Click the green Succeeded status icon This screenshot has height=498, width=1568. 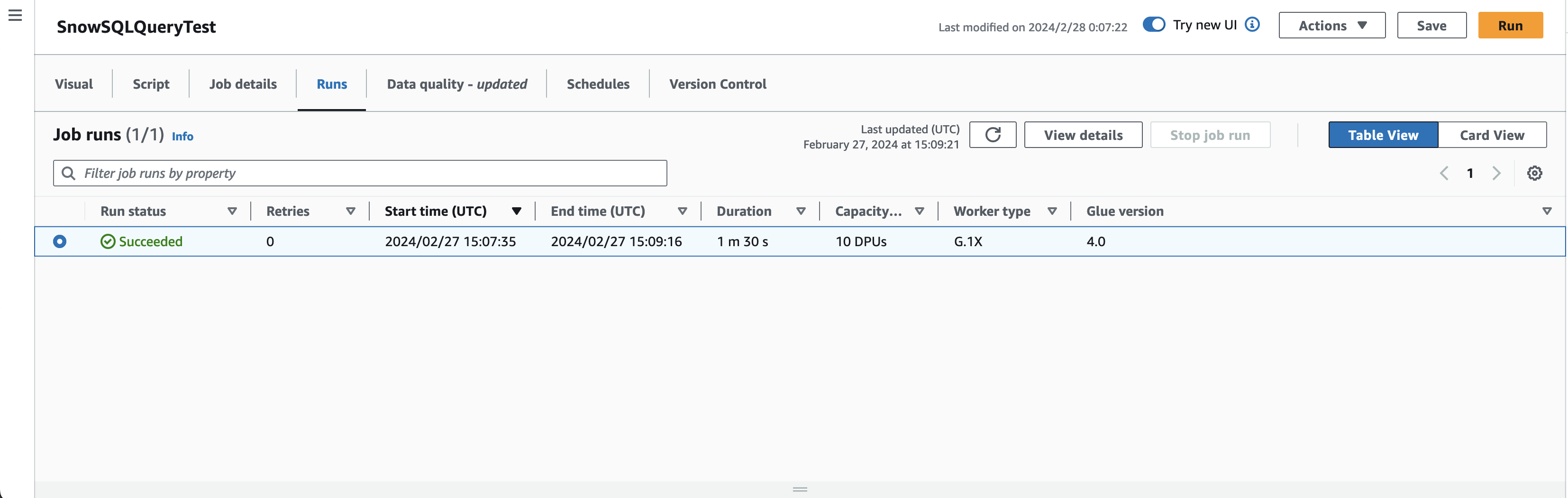coord(108,241)
